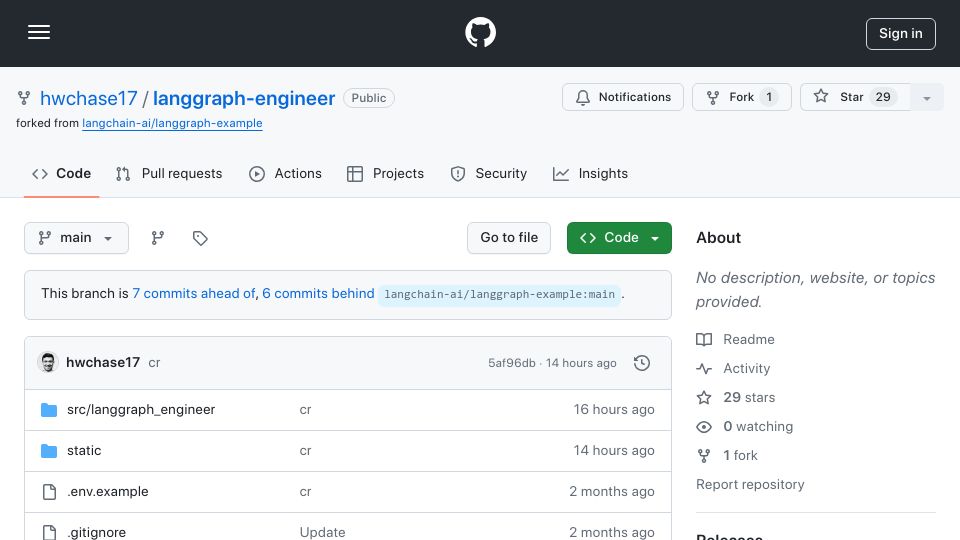
Task: Expand the green Code dropdown button
Action: coord(619,238)
